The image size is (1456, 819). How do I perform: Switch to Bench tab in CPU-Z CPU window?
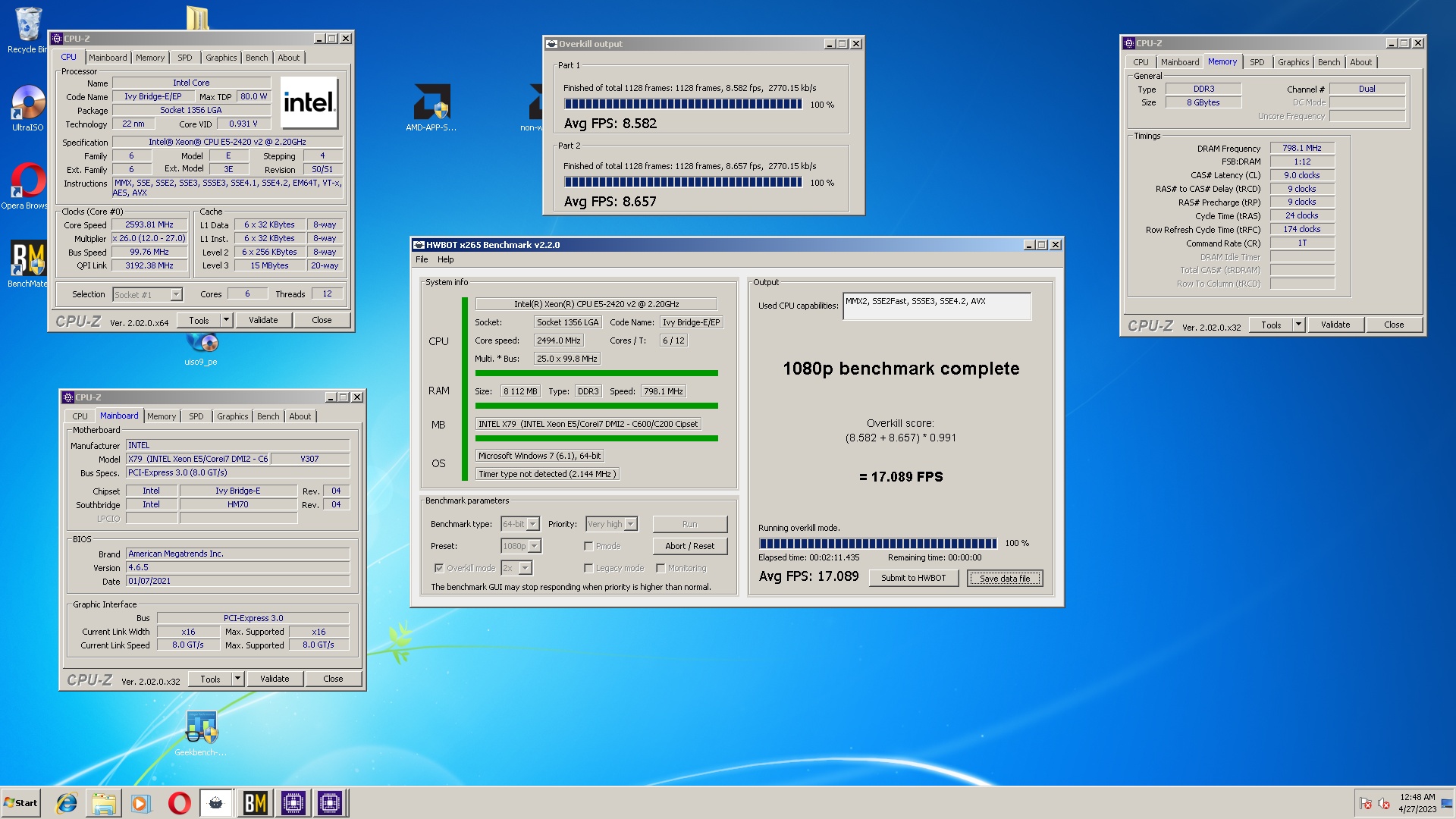[x=256, y=58]
